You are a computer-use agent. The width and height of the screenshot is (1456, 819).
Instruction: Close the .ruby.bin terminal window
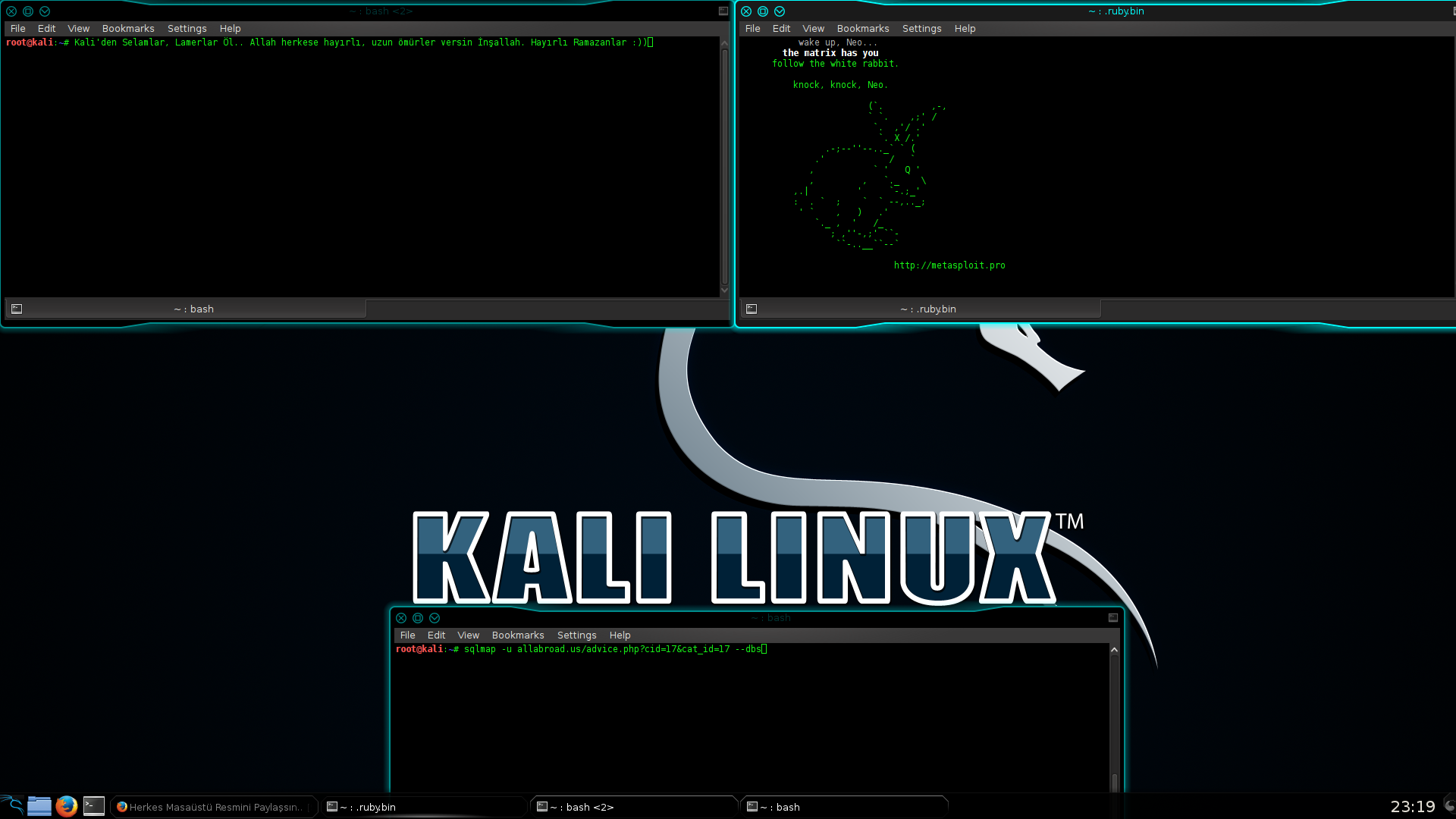coord(746,11)
